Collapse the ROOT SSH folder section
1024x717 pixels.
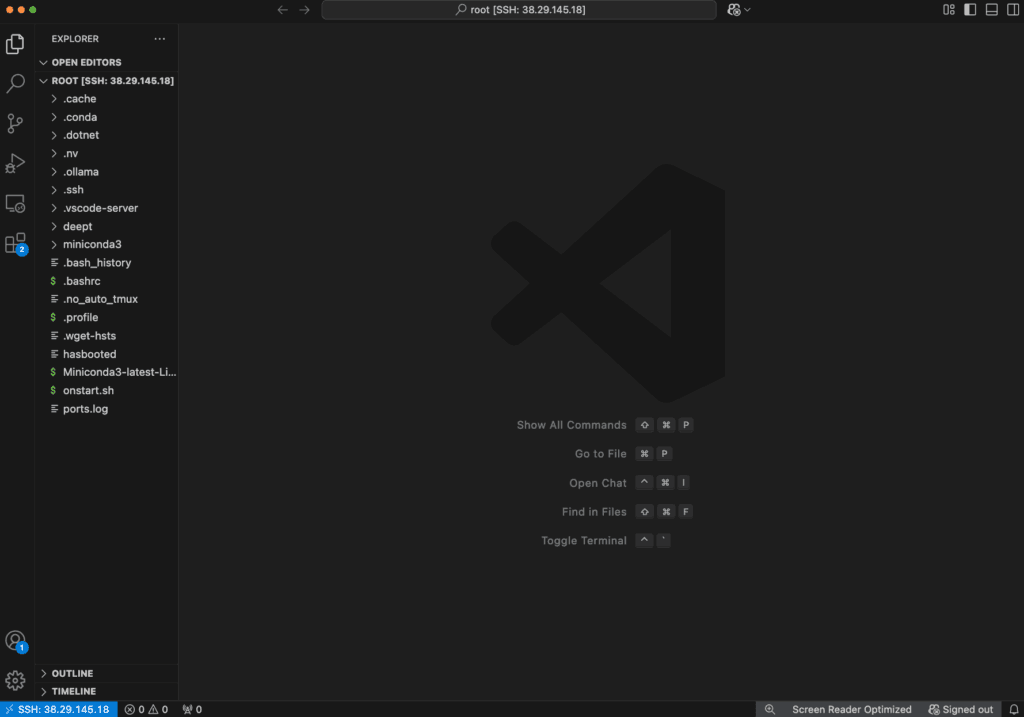(106, 80)
